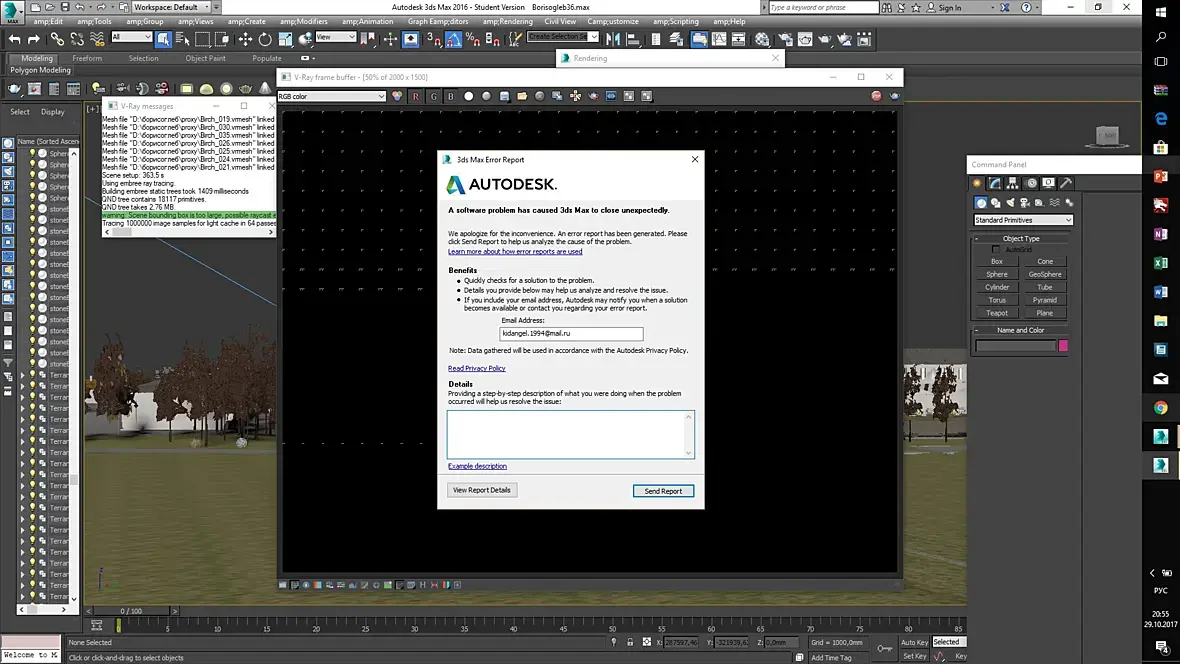The width and height of the screenshot is (1180, 664).
Task: Open Render Setup teapot icon
Action: coord(785,39)
